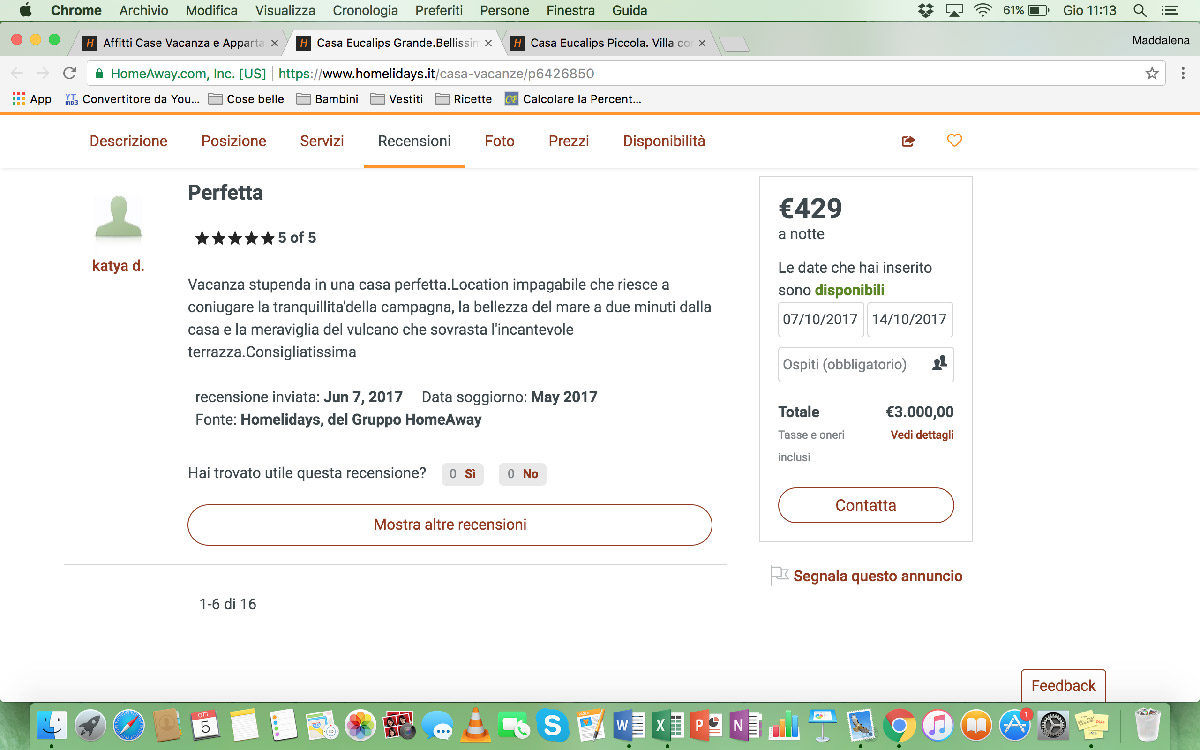This screenshot has height=750, width=1200.
Task: Switch to the Foto tab
Action: [500, 141]
